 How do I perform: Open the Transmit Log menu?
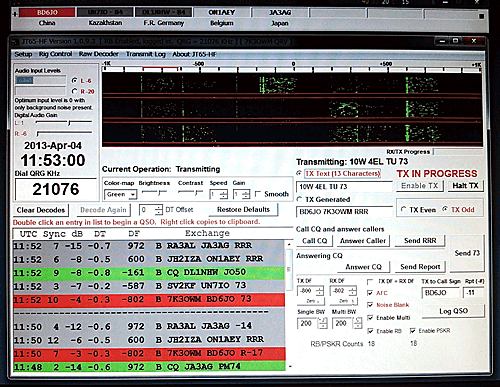(146, 54)
